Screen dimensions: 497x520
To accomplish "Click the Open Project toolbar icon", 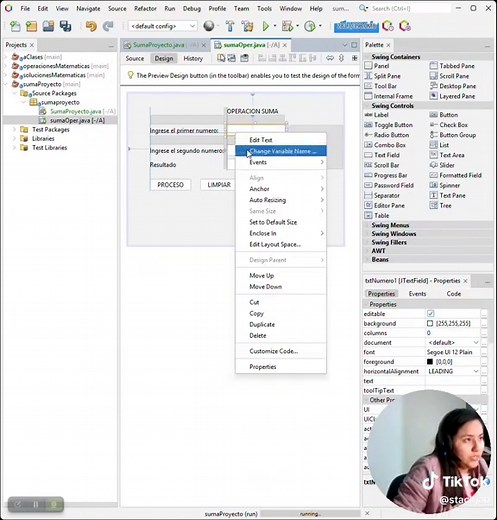I will (x=48, y=26).
